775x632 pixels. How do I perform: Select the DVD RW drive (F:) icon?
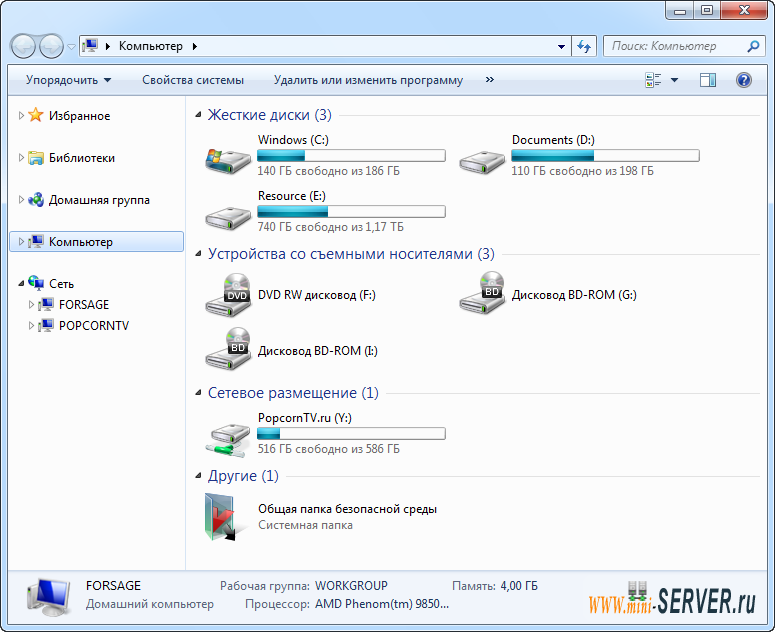tap(228, 295)
